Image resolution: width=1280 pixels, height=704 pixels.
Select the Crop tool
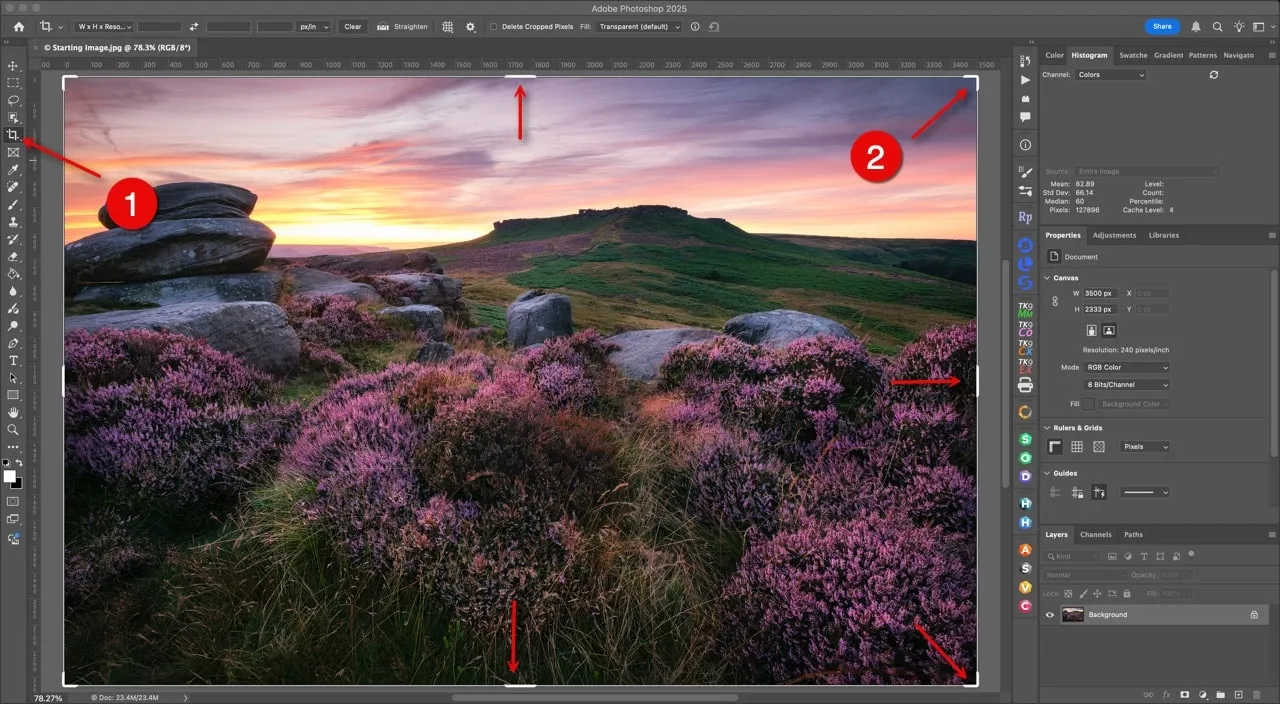point(13,135)
